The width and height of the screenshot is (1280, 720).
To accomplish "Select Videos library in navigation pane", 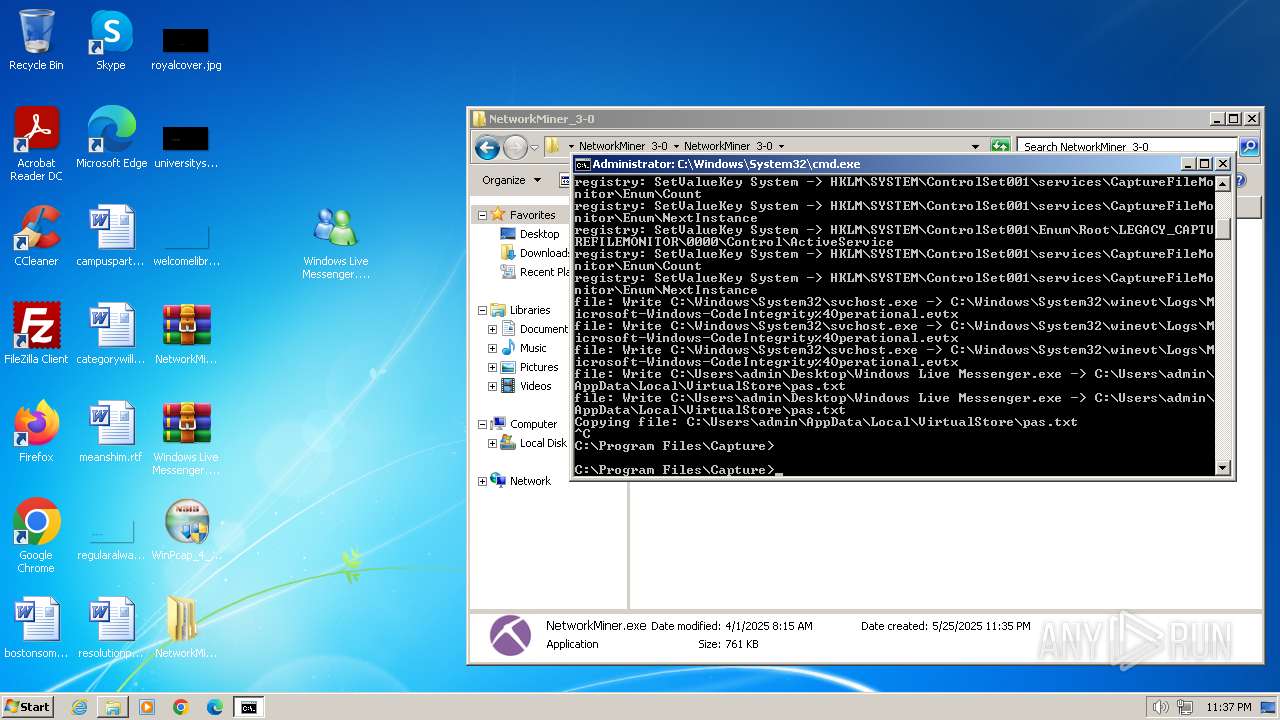I will [526, 386].
